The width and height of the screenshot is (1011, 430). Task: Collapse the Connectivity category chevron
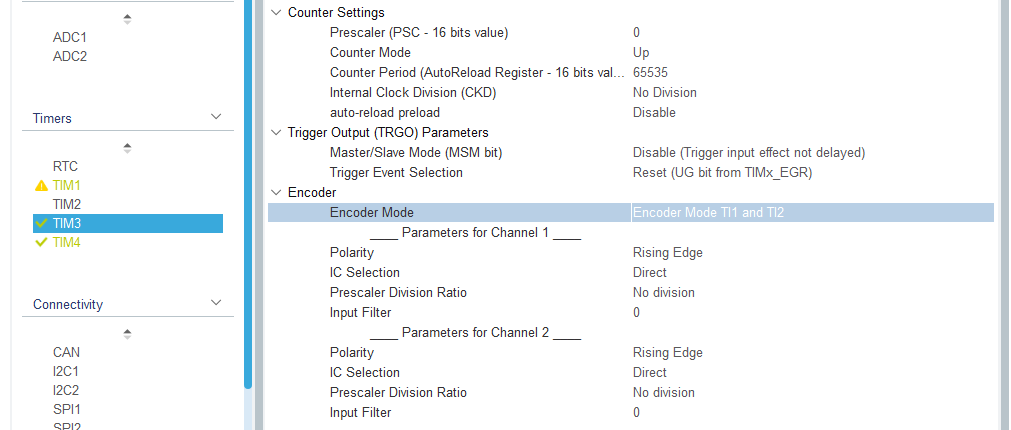pyautogui.click(x=216, y=302)
